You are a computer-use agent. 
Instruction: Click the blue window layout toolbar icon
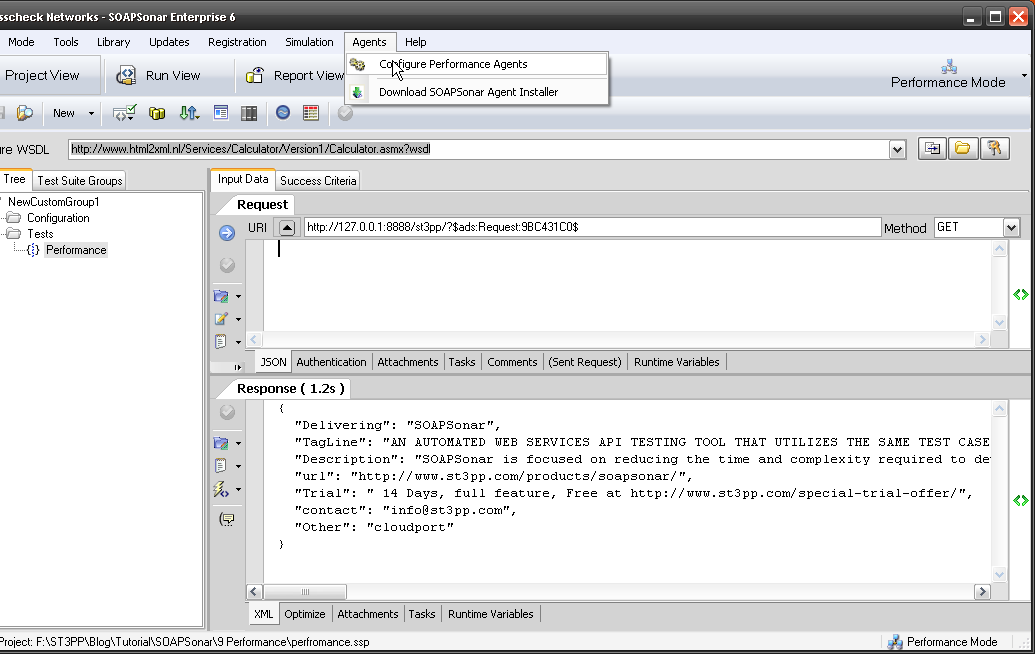[x=220, y=113]
